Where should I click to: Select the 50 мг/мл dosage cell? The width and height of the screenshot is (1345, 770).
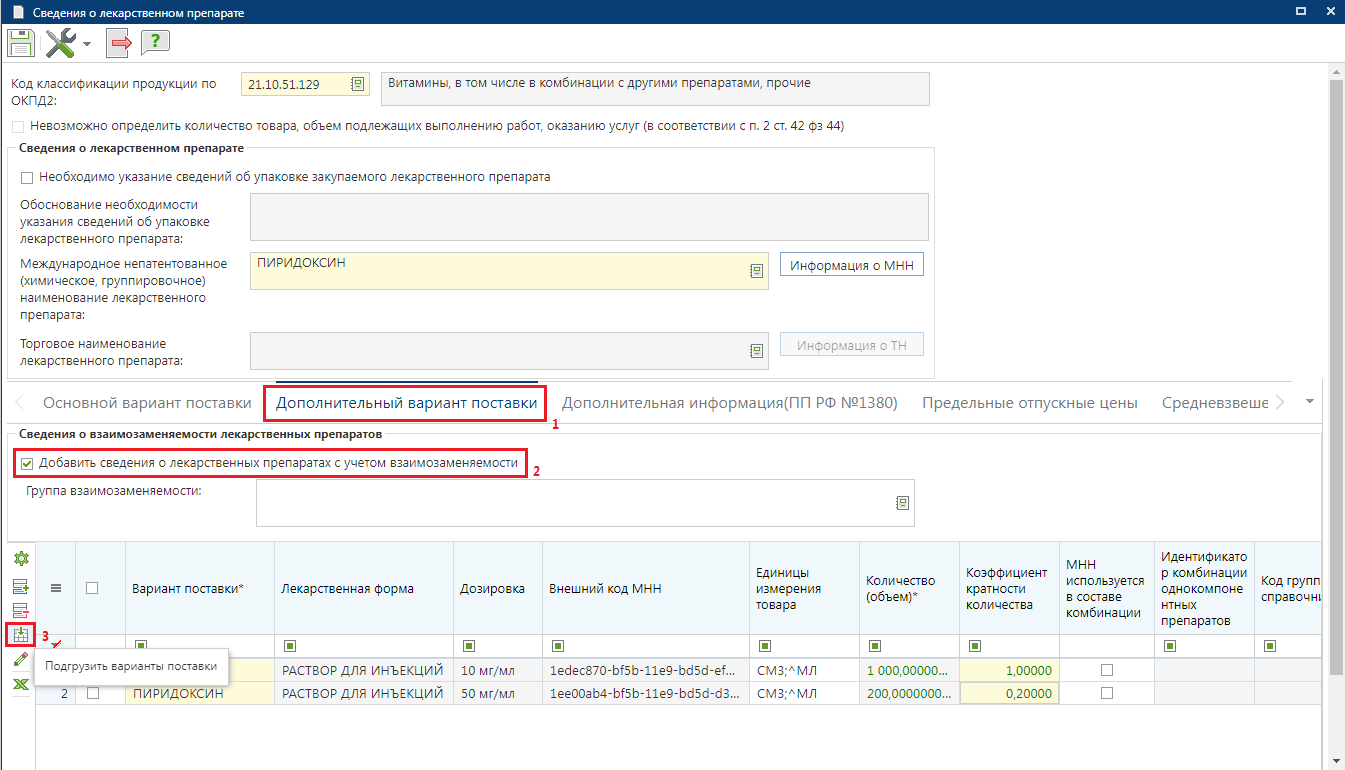point(498,693)
